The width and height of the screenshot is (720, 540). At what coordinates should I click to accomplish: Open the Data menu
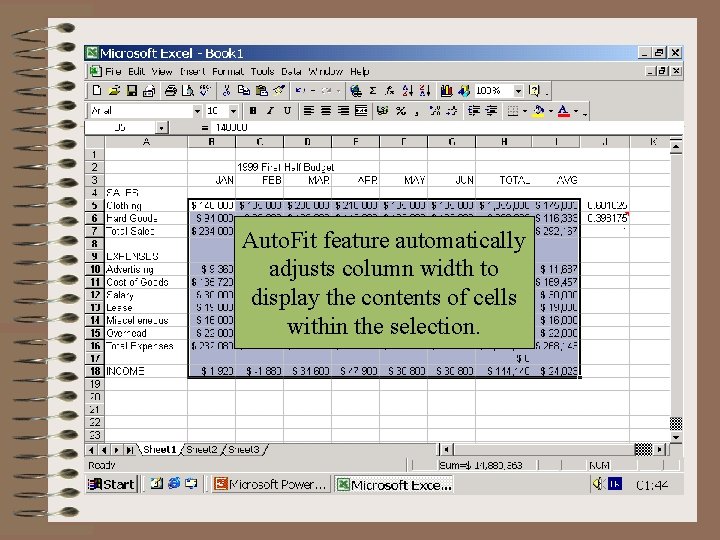coord(291,72)
